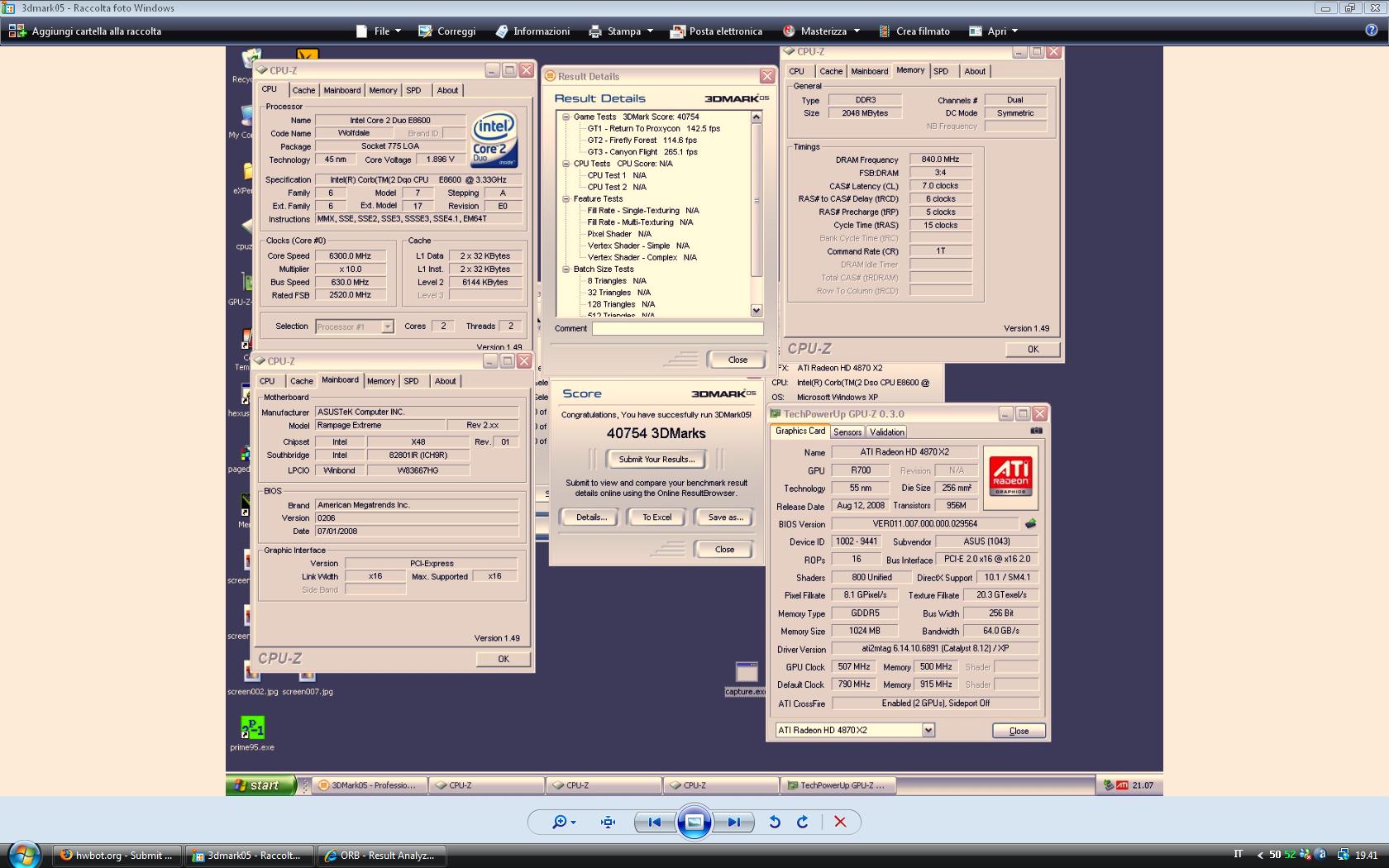Click OK in the Mainboard CPU-Z window
1389x868 pixels.
[503, 659]
